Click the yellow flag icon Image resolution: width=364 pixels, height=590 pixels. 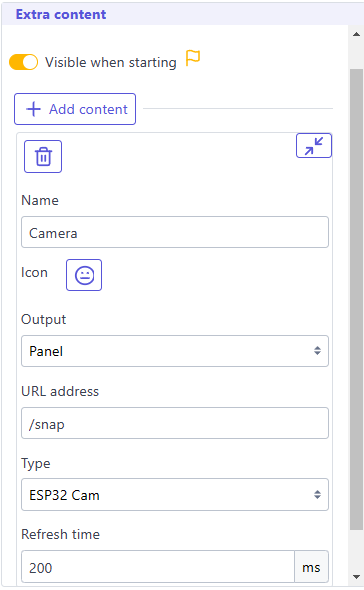point(193,59)
